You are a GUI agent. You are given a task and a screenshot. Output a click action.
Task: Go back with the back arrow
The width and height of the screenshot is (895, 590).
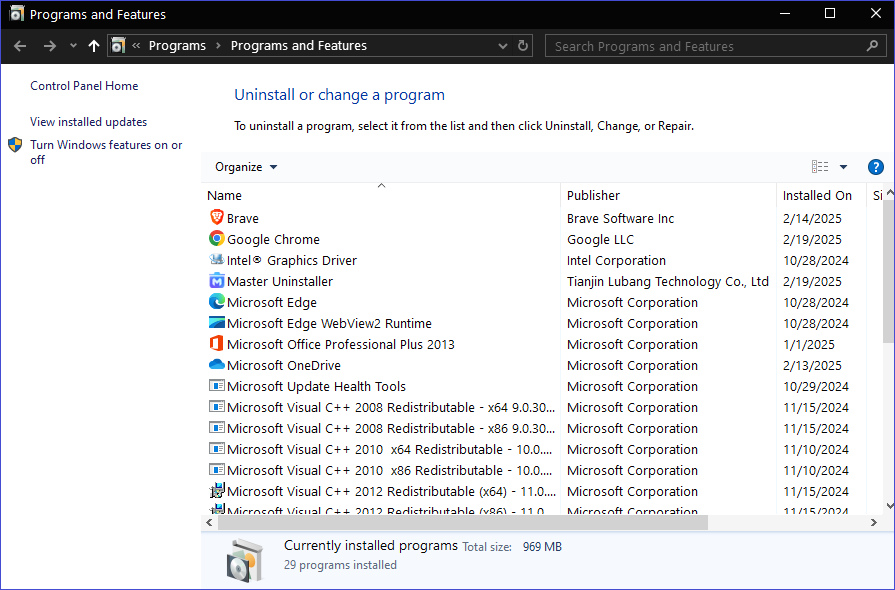20,46
